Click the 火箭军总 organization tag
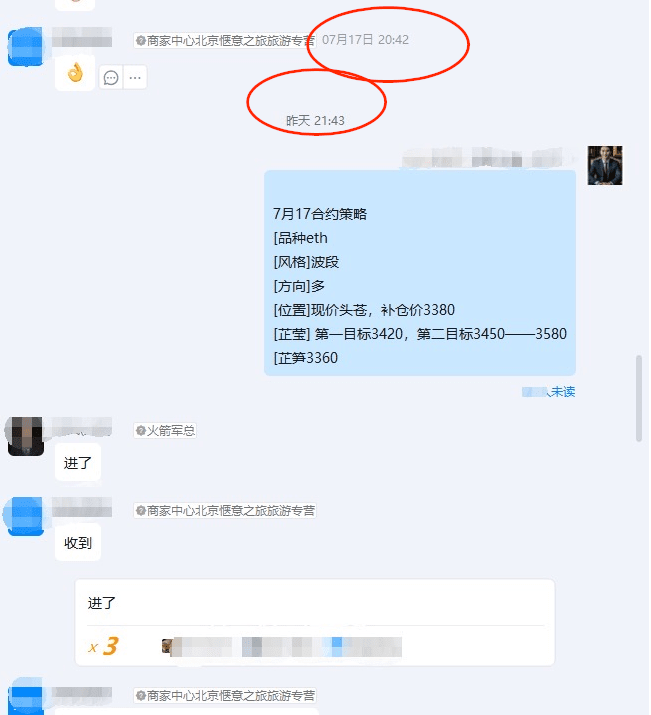The height and width of the screenshot is (715, 651). [x=165, y=430]
